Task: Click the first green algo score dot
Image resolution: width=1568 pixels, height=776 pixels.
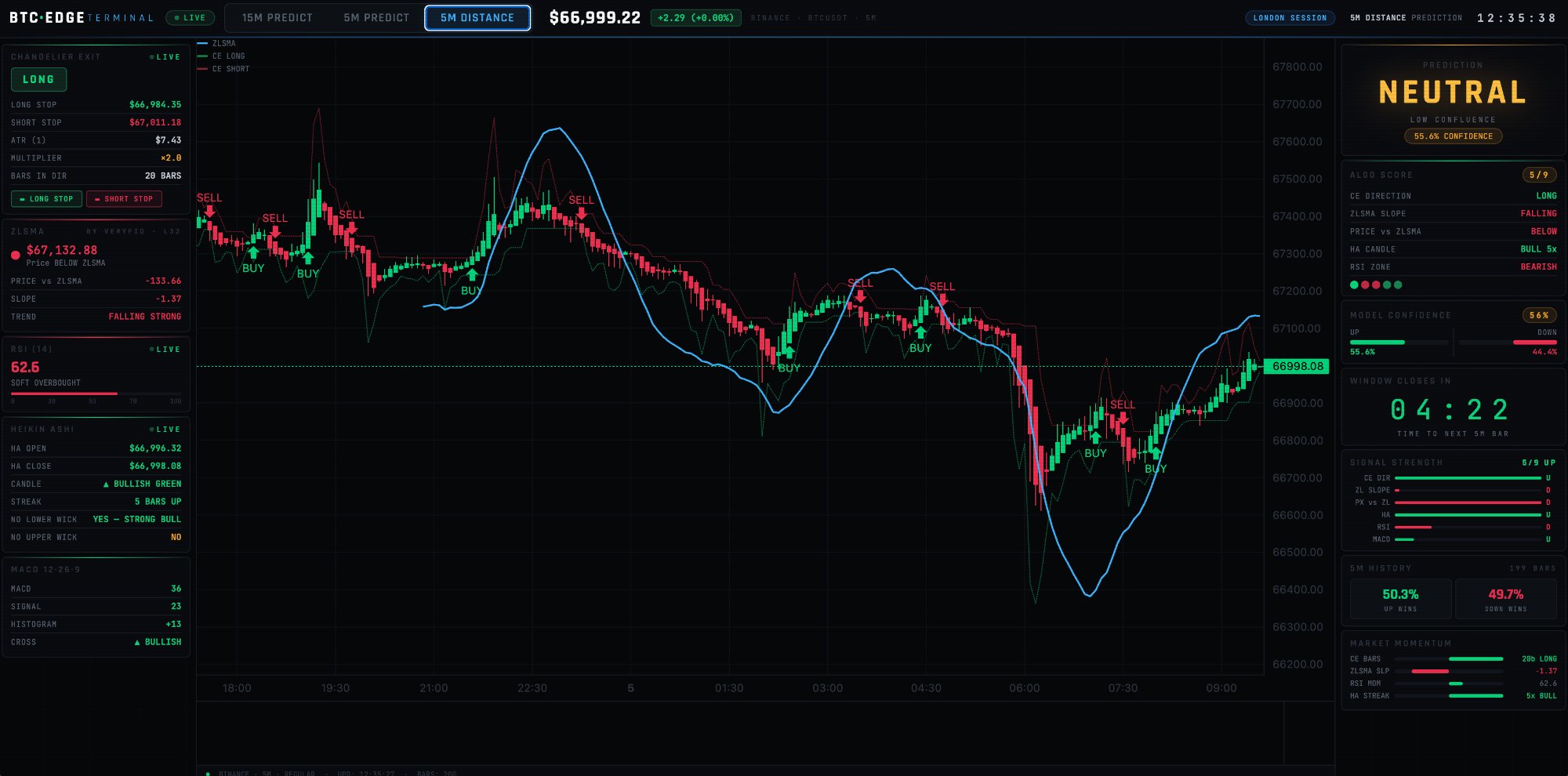Action: tap(1354, 285)
